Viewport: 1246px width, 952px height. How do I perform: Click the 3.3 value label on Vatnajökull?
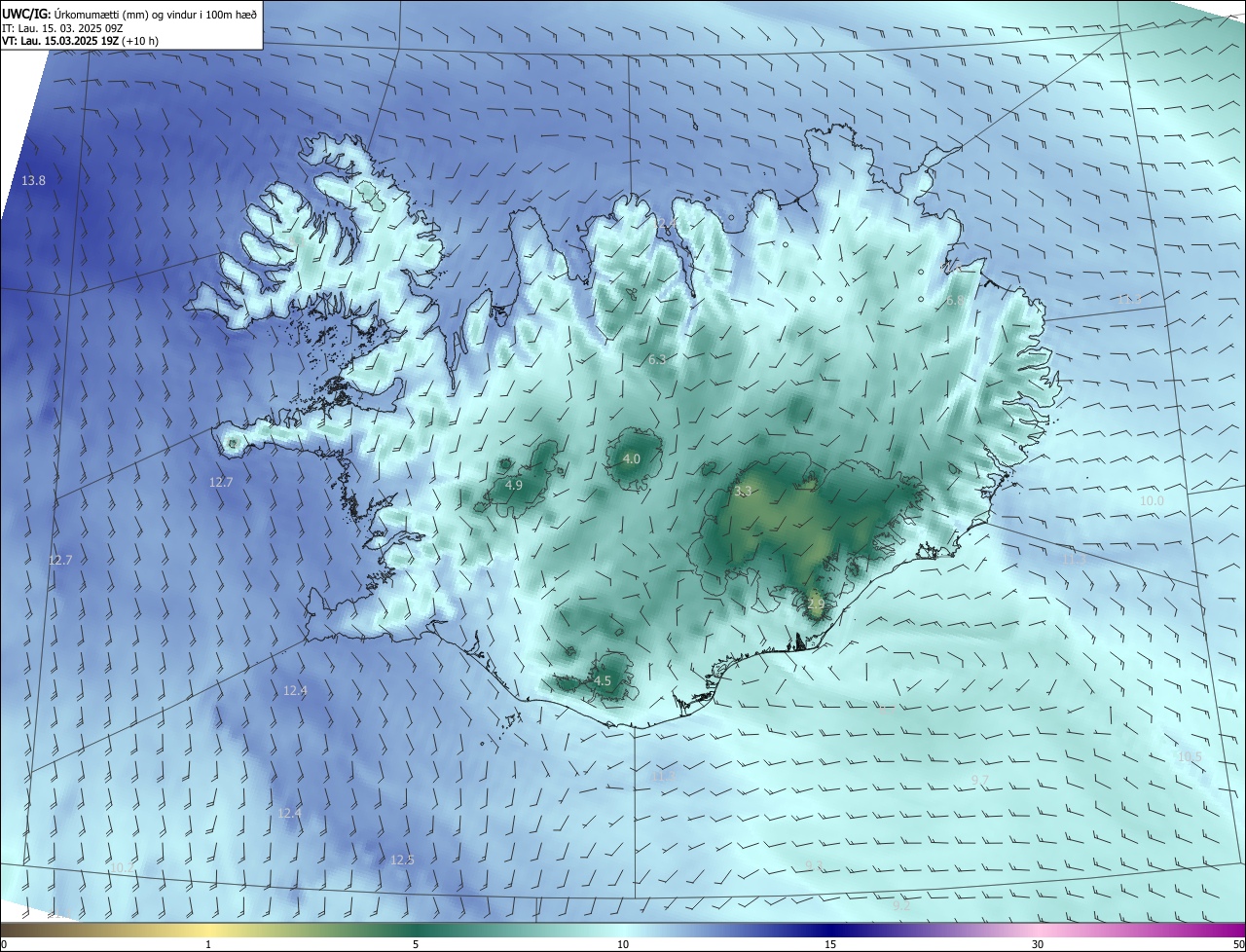coord(743,492)
